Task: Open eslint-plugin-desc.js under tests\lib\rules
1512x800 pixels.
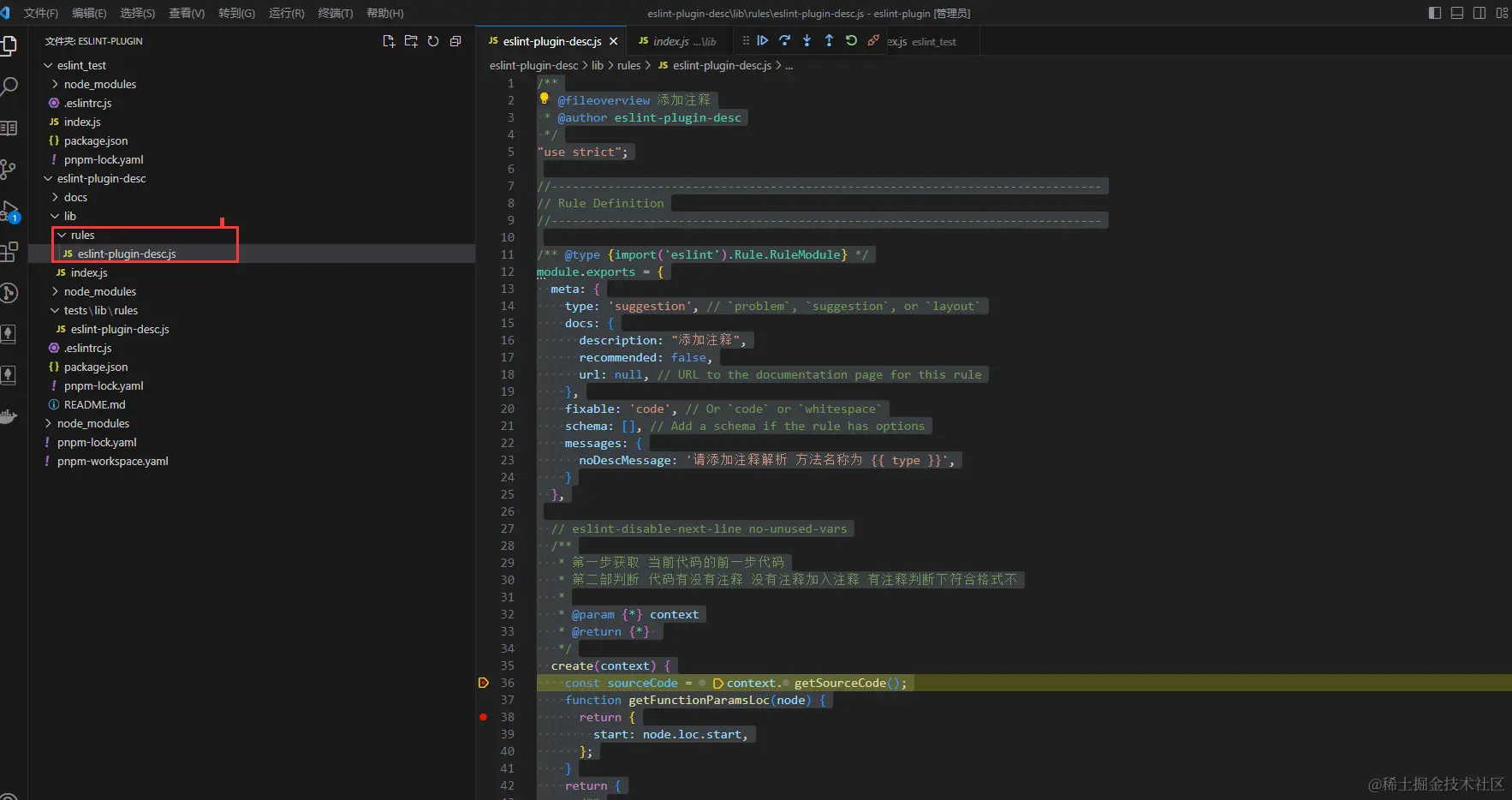Action: click(x=120, y=329)
